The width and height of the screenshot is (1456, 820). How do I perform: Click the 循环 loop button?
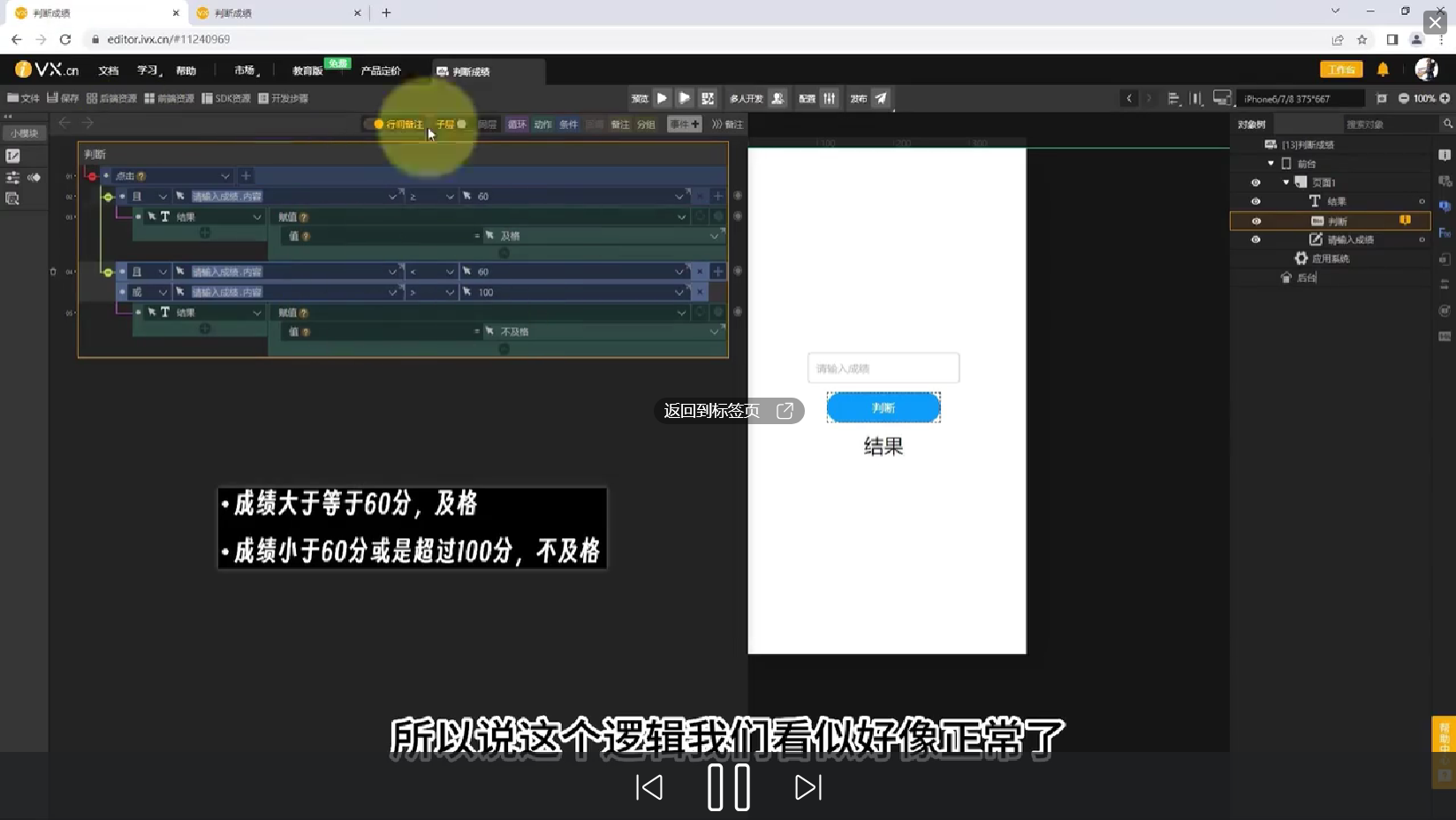click(517, 125)
